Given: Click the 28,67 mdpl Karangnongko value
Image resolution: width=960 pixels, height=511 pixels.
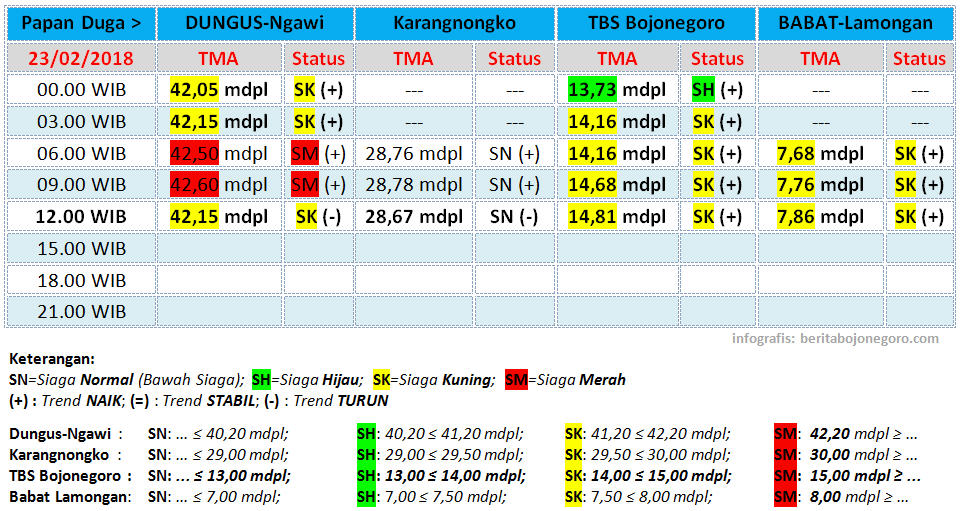Looking at the screenshot, I should 414,217.
